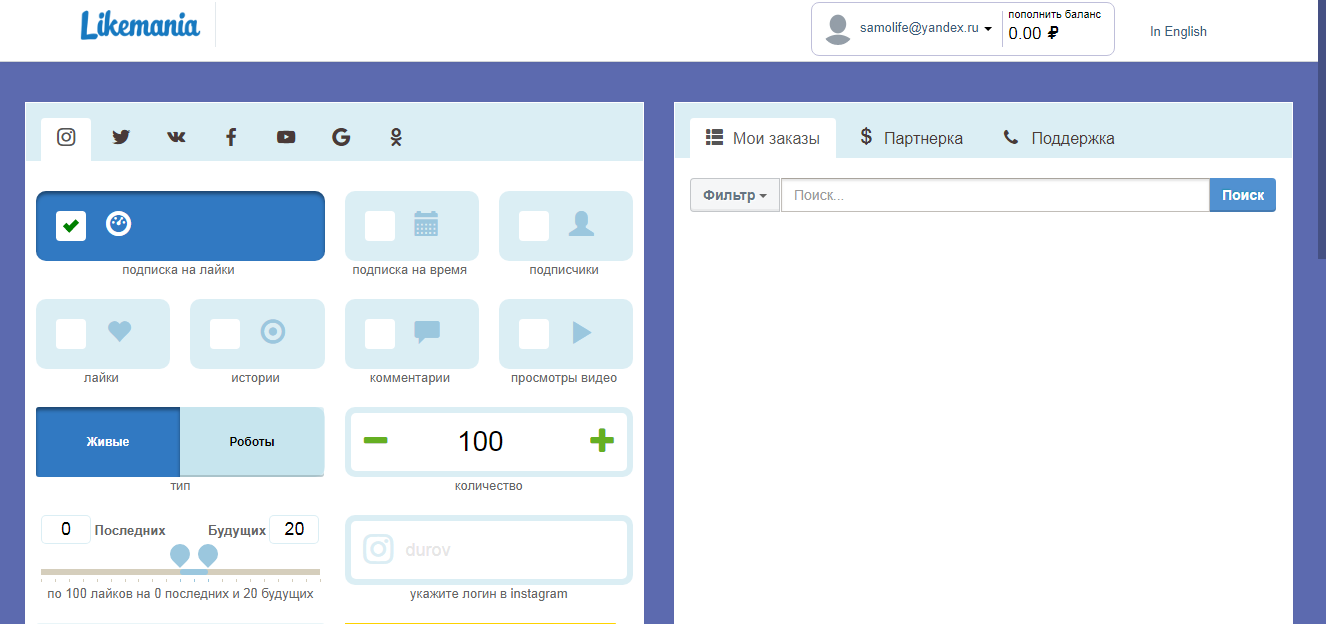The height and width of the screenshot is (624, 1326).
Task: Switch to the Odnoklassniki network icon
Action: click(396, 138)
